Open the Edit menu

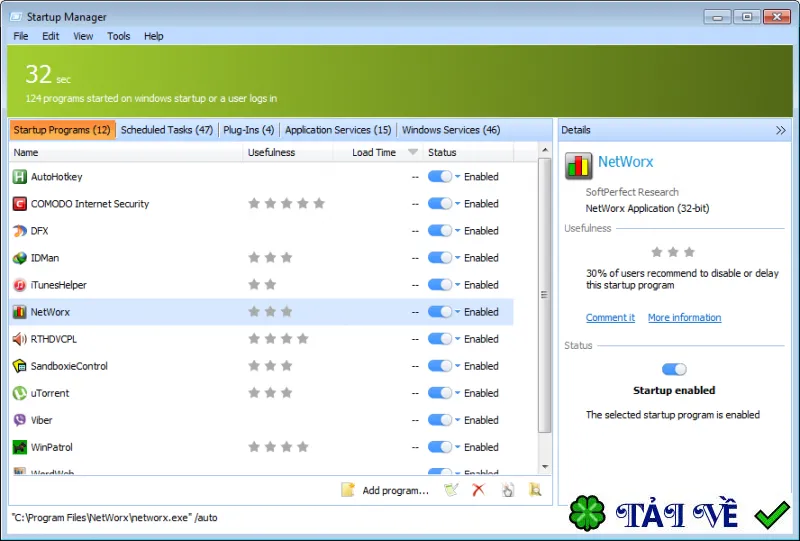(x=51, y=36)
